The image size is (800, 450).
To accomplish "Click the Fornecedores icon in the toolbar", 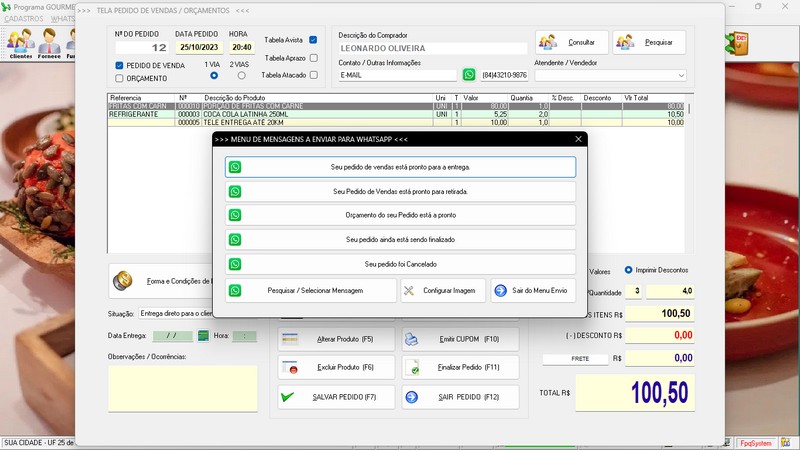I will click(49, 42).
